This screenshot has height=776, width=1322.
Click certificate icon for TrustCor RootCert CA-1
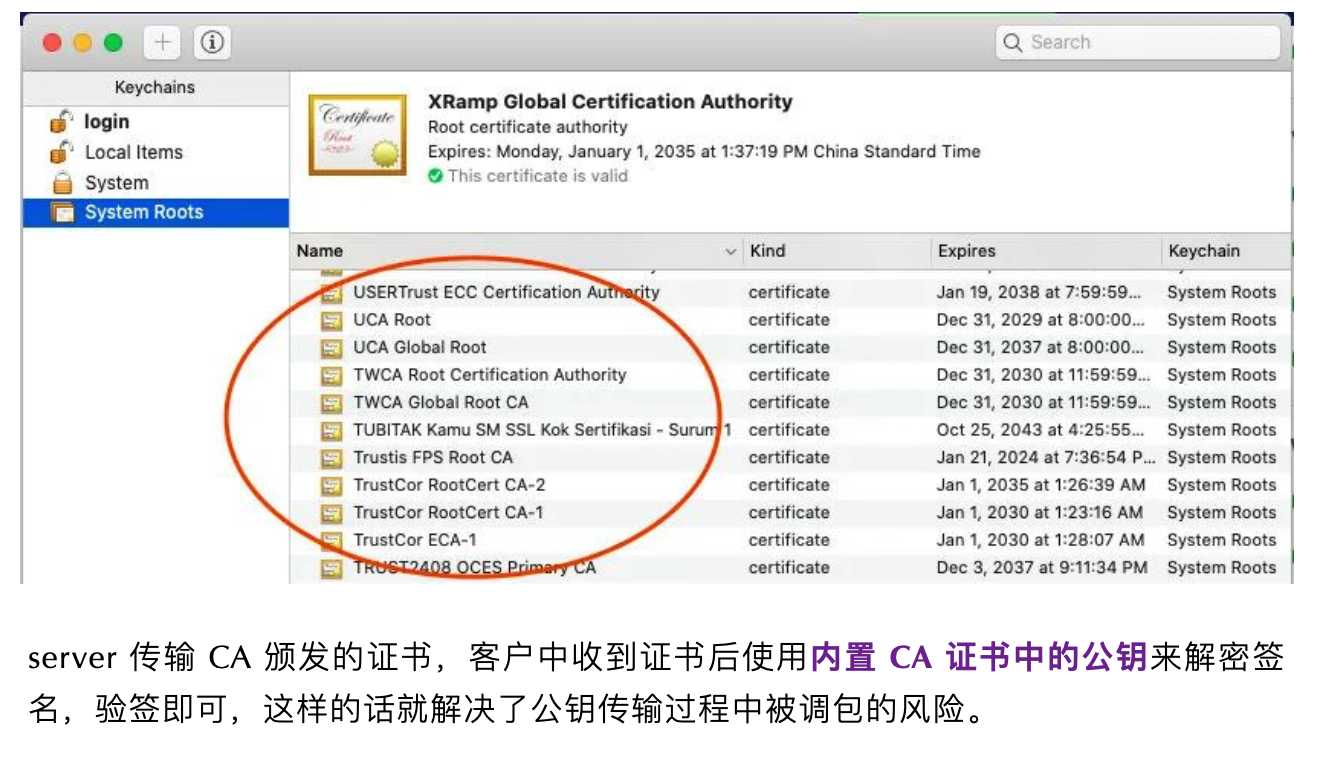click(331, 513)
